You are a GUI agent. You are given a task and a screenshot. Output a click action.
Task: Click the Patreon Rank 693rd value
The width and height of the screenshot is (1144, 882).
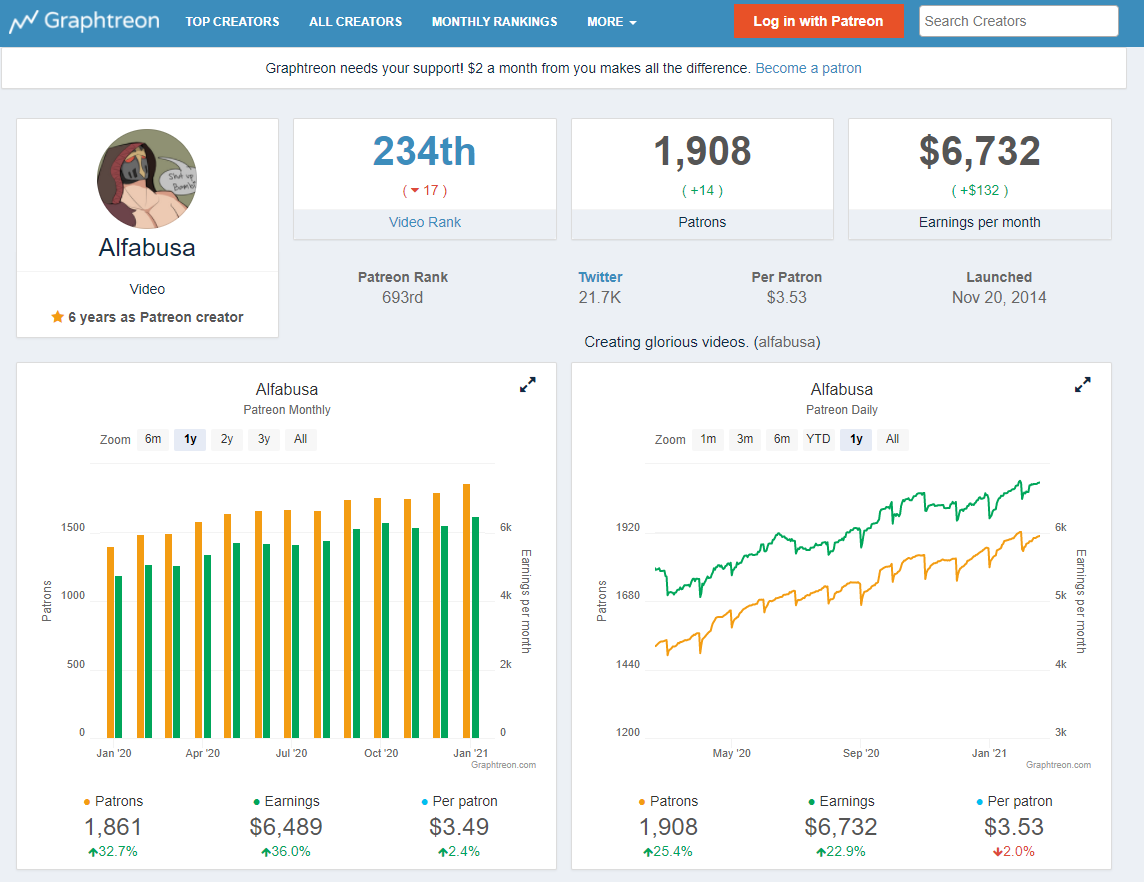[x=402, y=298]
